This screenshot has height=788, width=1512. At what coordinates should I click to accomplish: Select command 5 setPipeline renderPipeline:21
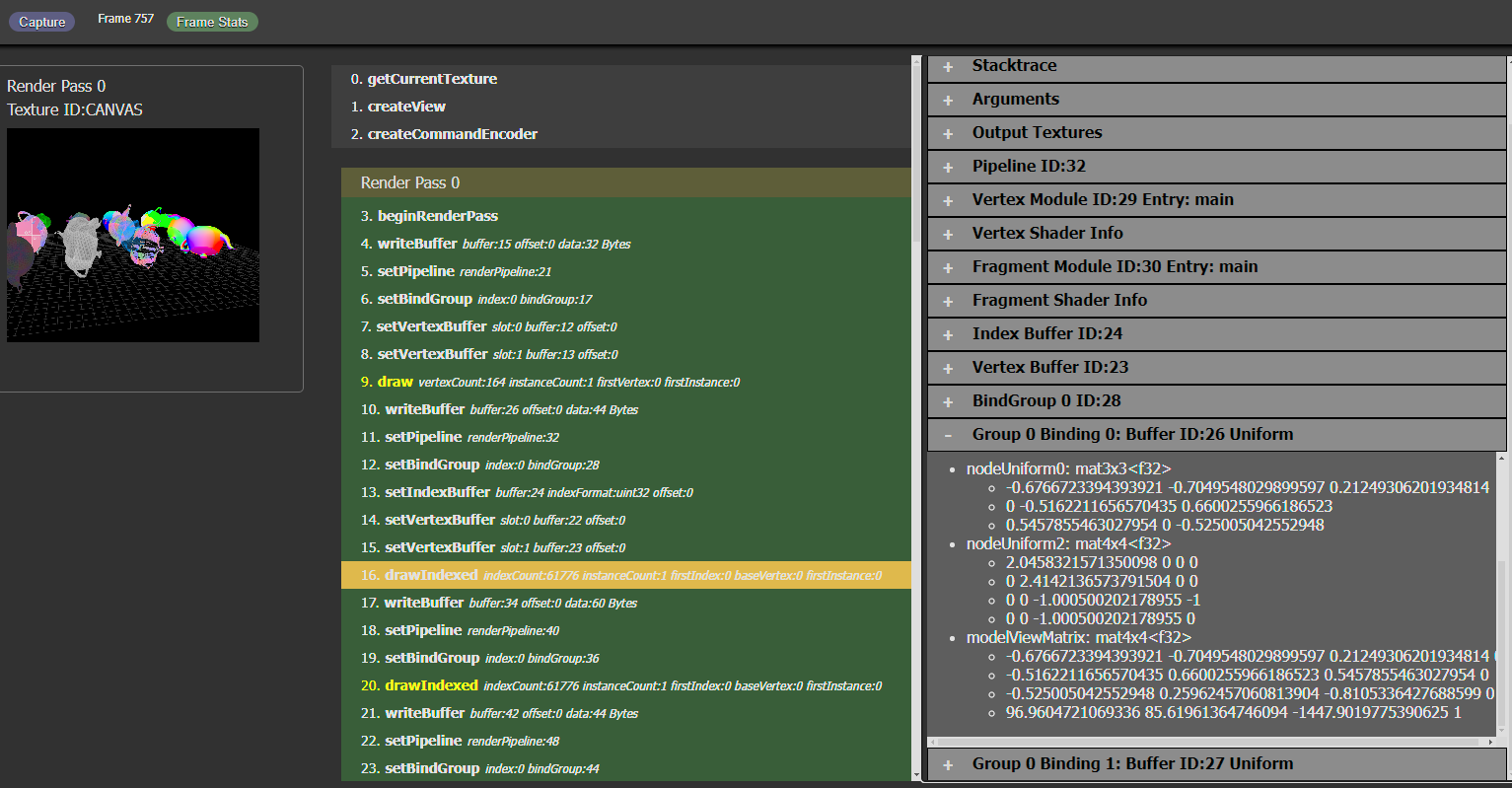tap(626, 271)
